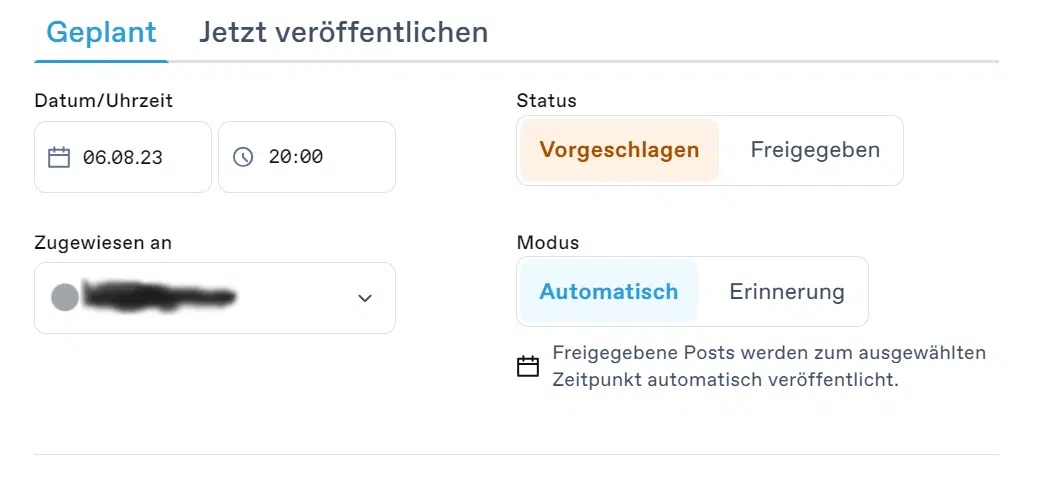Expand the Zugewiesen an dropdown chevron
The width and height of the screenshot is (1038, 492).
(x=365, y=298)
